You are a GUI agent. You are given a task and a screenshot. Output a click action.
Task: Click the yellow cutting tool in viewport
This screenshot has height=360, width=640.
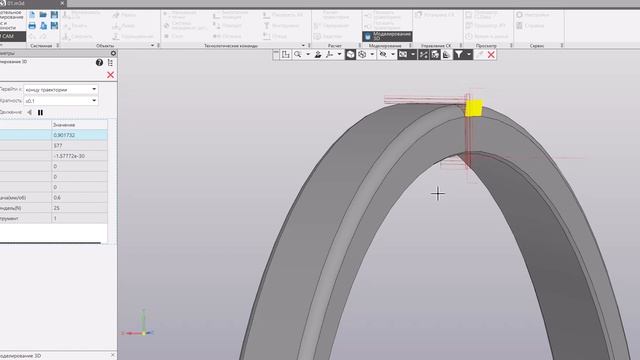[474, 108]
